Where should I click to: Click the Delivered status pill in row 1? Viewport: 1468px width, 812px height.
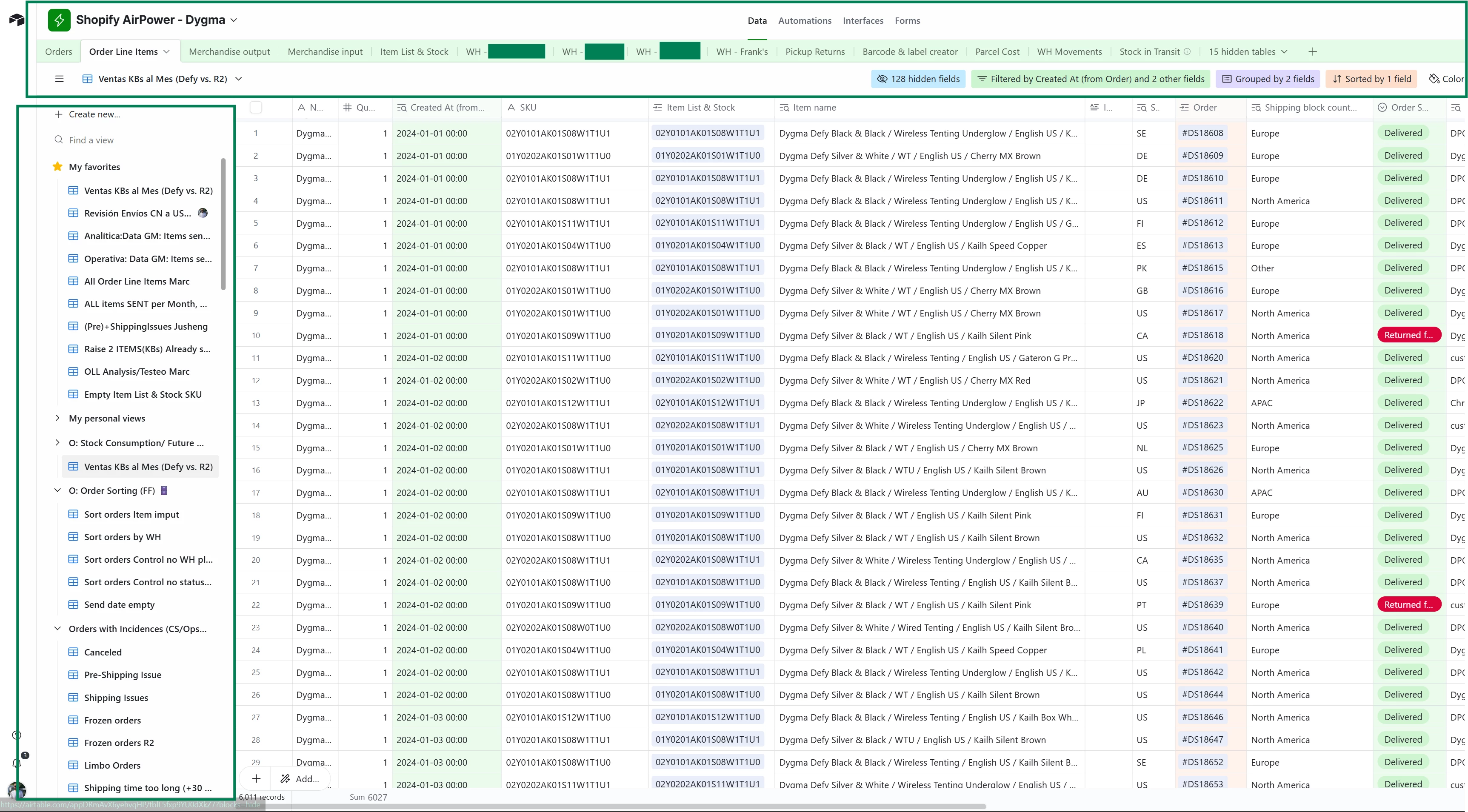(x=1403, y=133)
